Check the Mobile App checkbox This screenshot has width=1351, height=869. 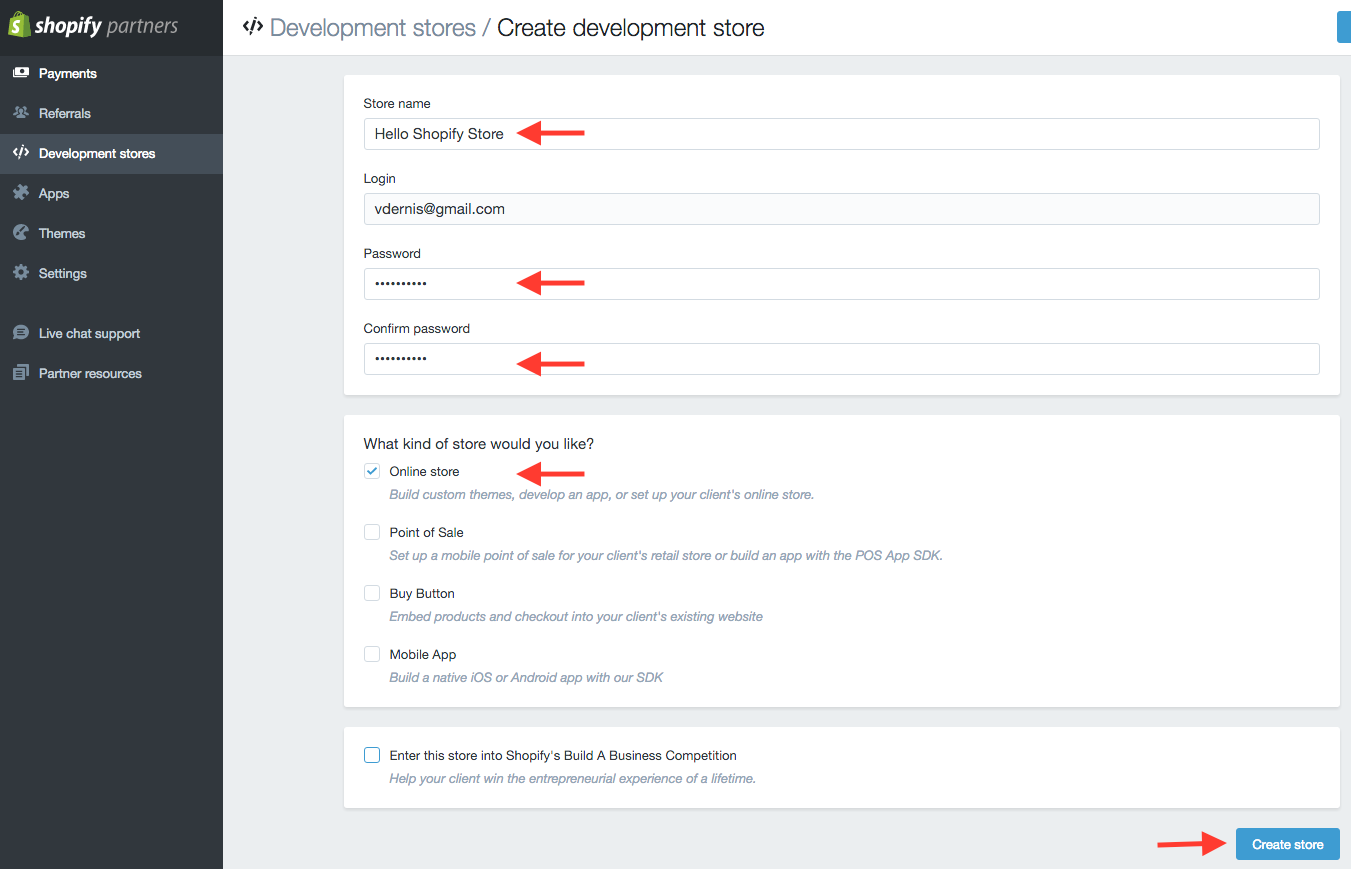click(x=372, y=654)
